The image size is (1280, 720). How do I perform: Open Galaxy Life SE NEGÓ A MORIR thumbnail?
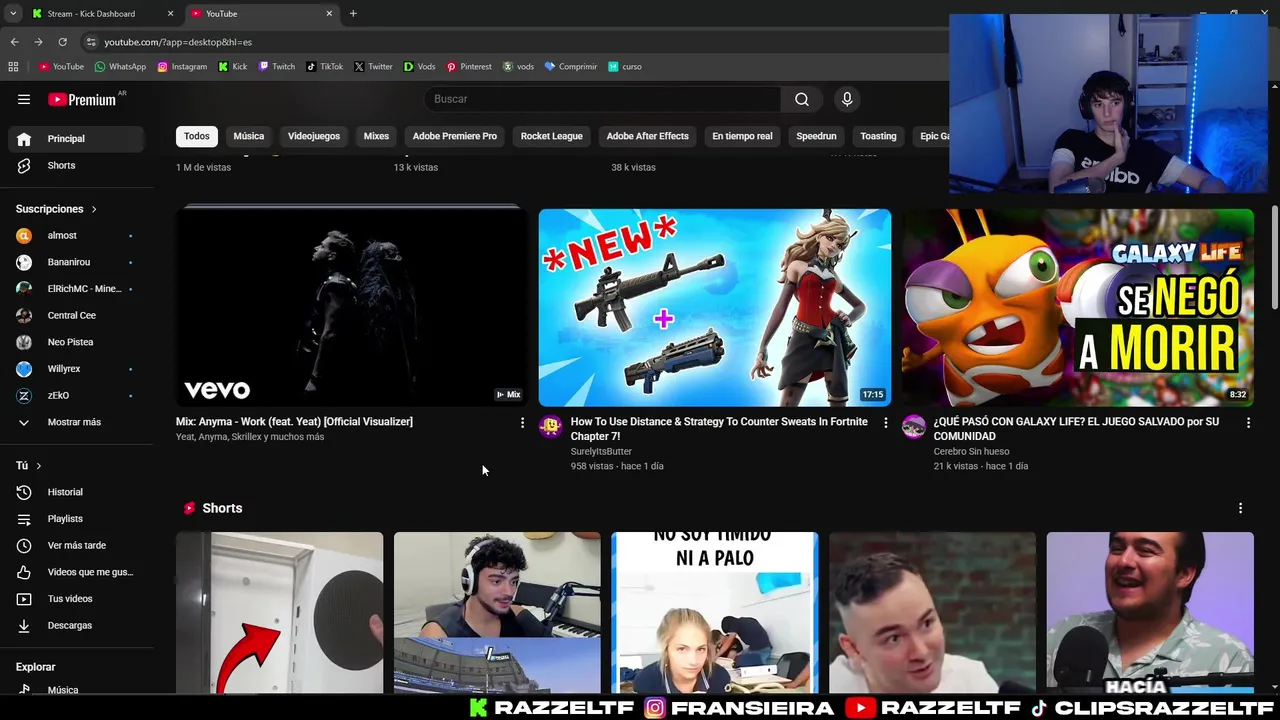1078,307
